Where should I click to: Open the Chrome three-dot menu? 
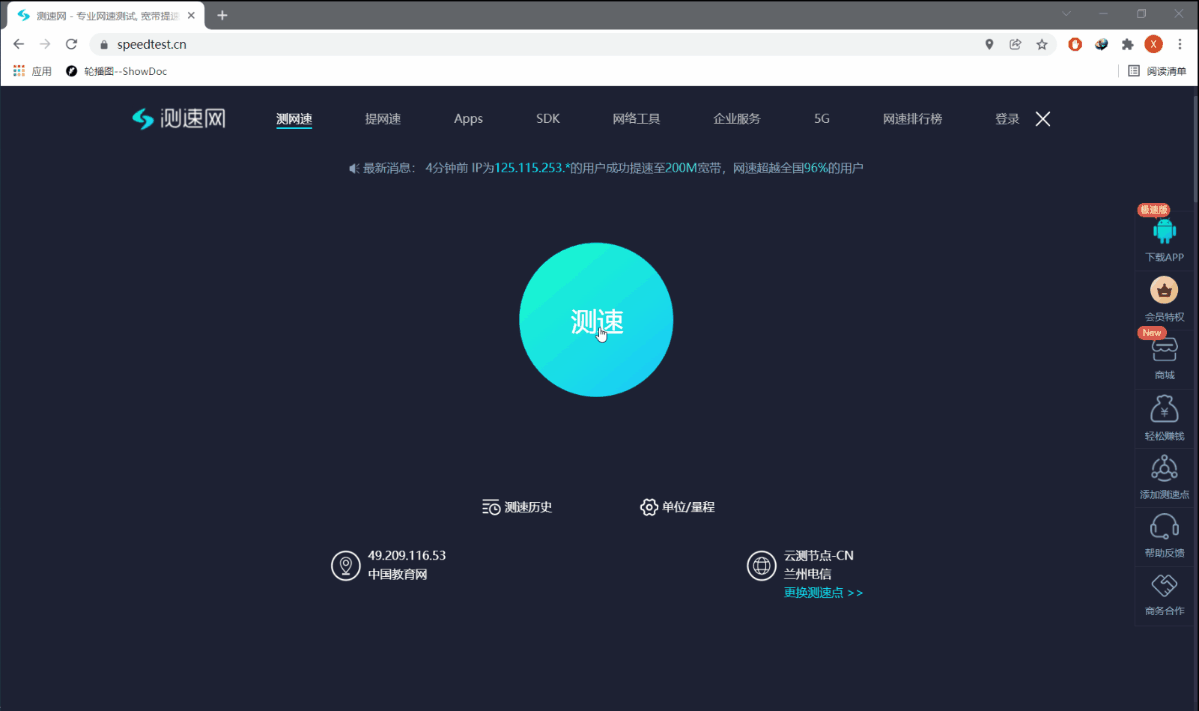(1180, 44)
